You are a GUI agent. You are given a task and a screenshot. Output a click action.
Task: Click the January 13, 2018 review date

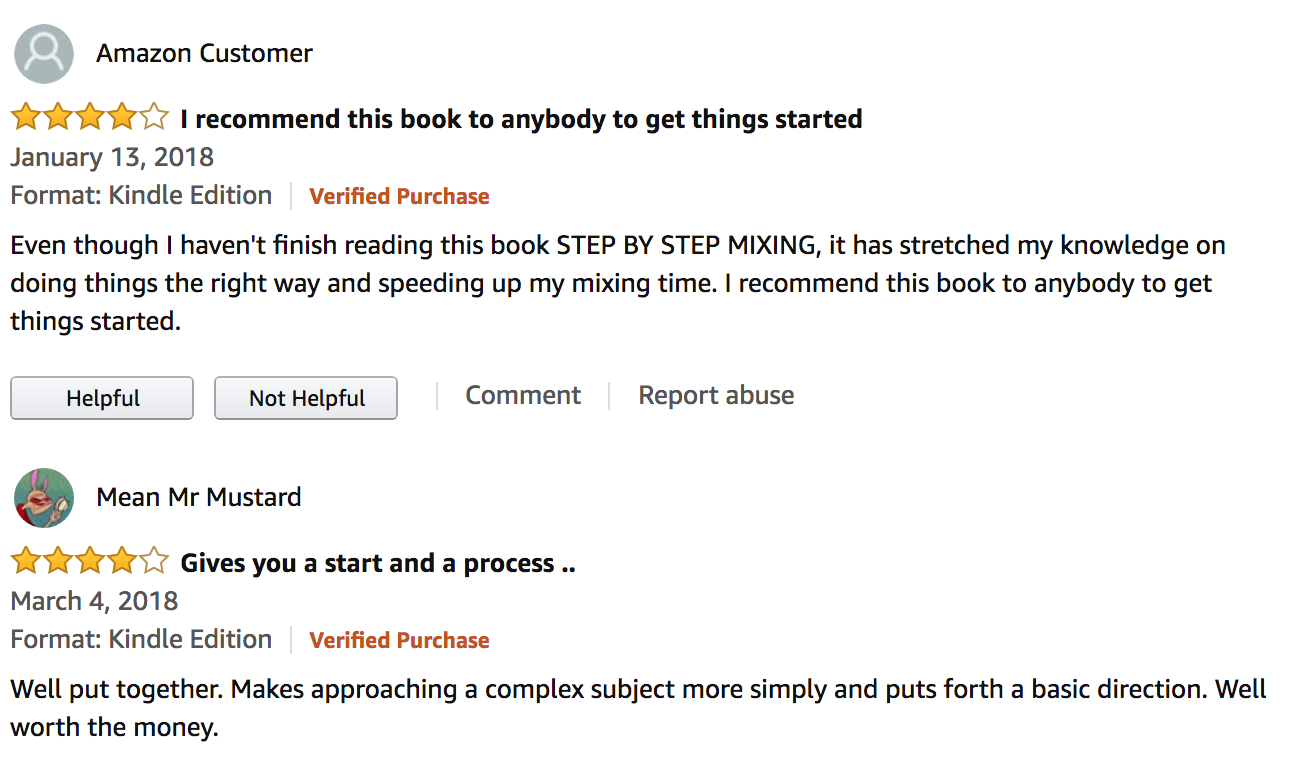click(x=112, y=157)
